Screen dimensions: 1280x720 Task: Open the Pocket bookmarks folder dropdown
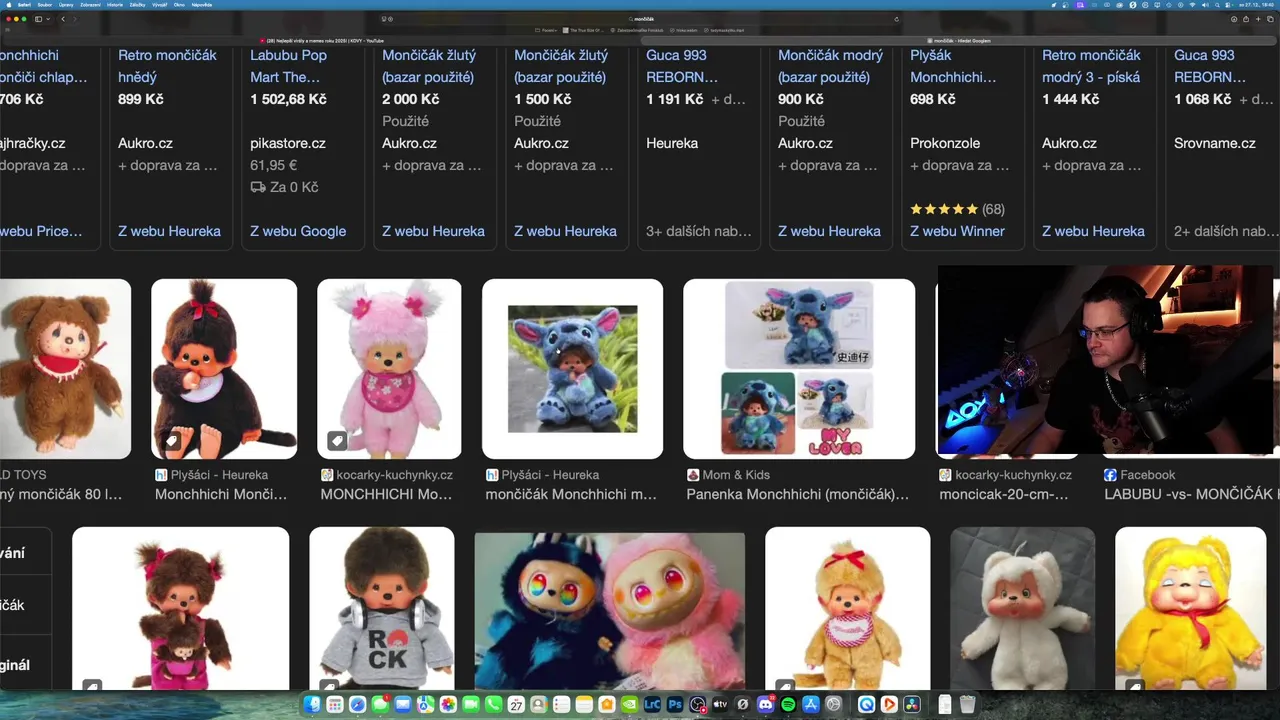coord(546,30)
